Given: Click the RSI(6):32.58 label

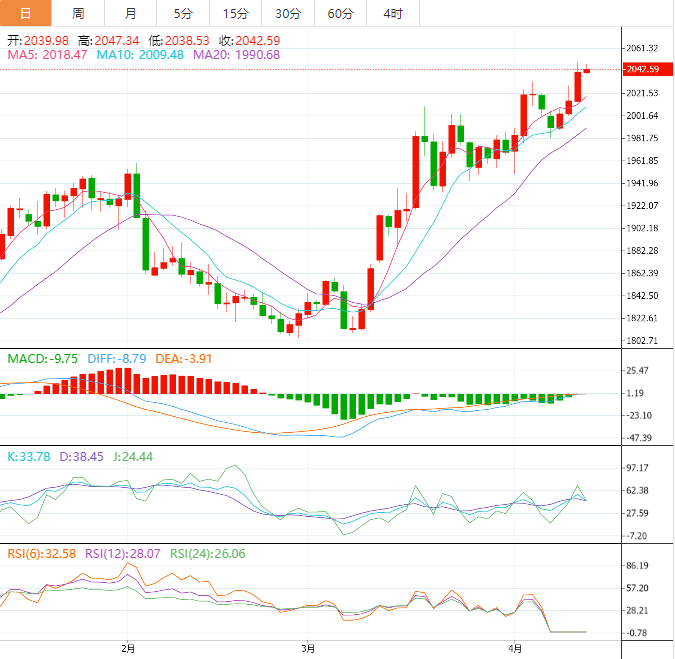Looking at the screenshot, I should click(x=42, y=553).
